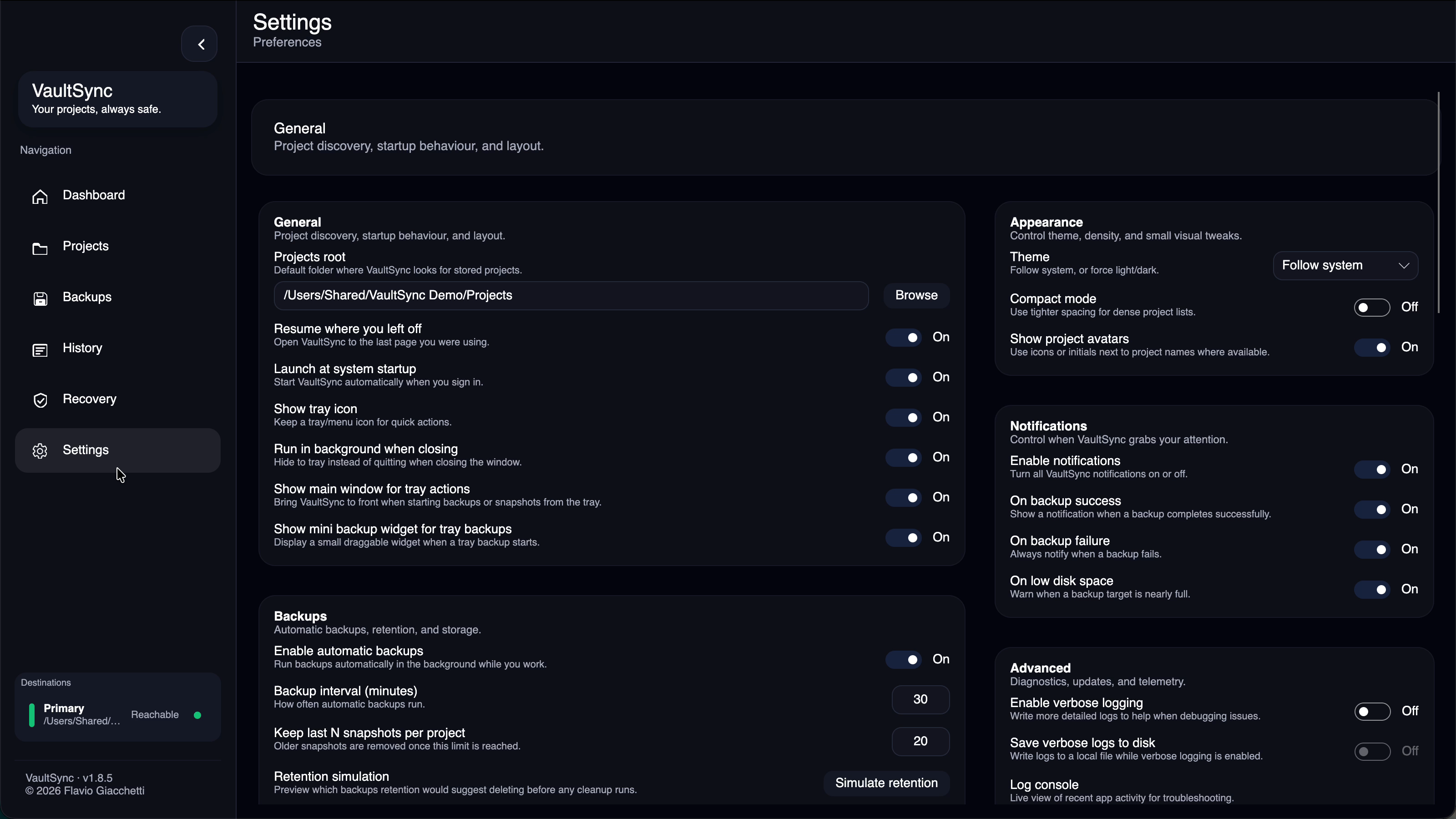Collapse the sidebar with the chevron button
Screen dimensions: 1456x819
point(199,44)
